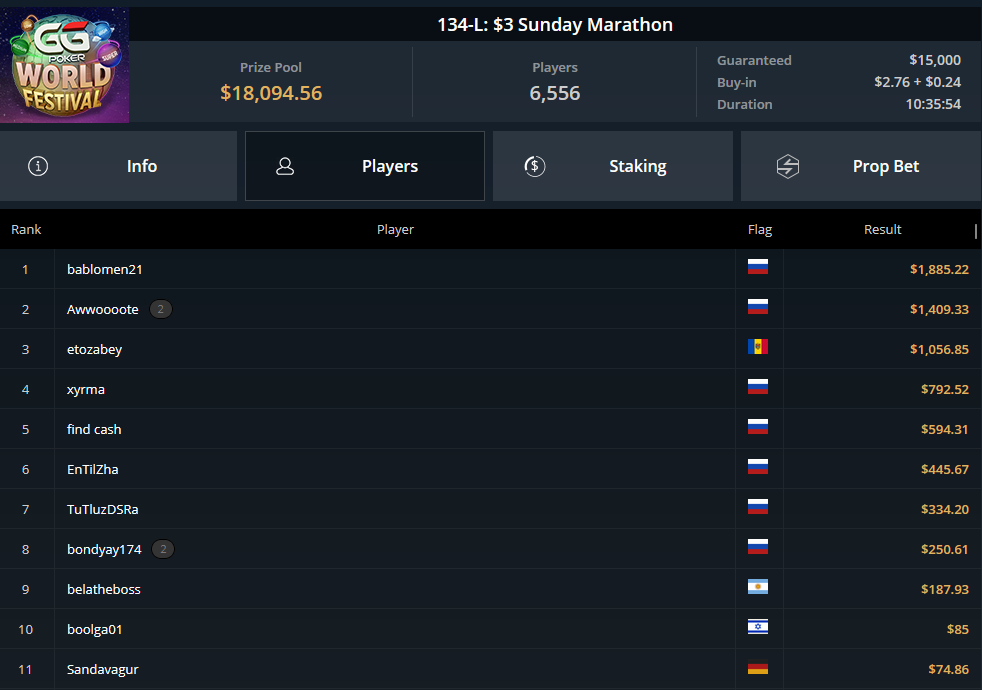Click the Argentina flag next to belatheboss
Image resolution: width=982 pixels, height=690 pixels.
point(758,587)
